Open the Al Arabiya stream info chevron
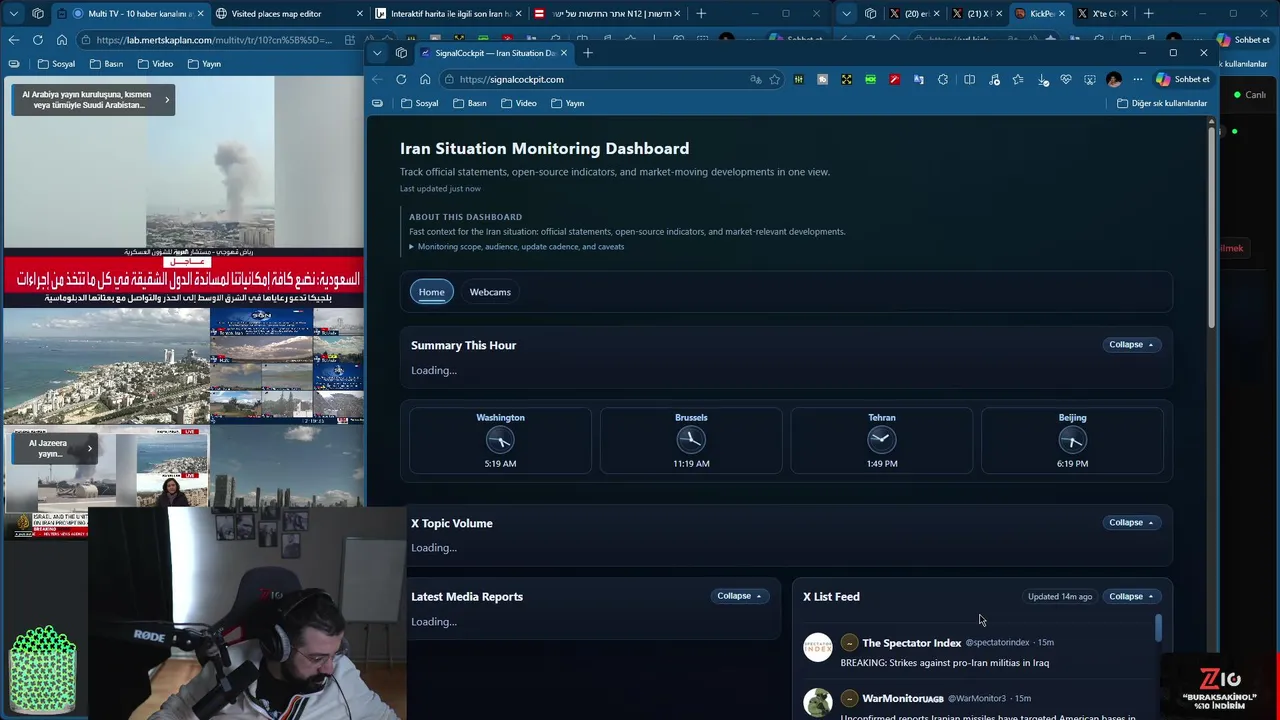 [167, 99]
